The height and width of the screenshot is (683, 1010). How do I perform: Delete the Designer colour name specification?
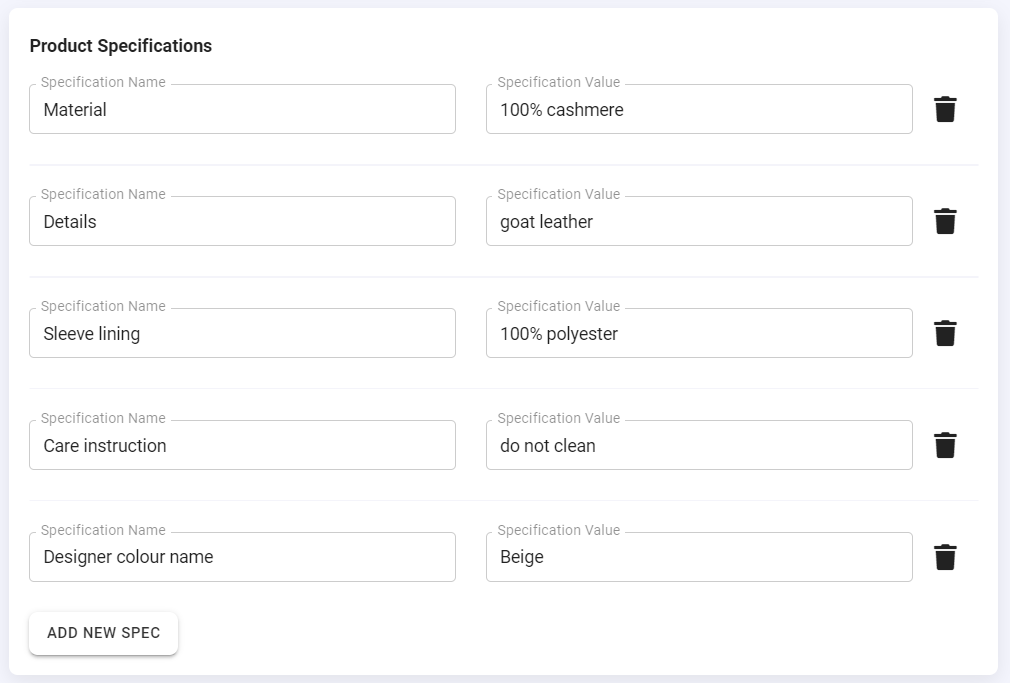coord(945,557)
